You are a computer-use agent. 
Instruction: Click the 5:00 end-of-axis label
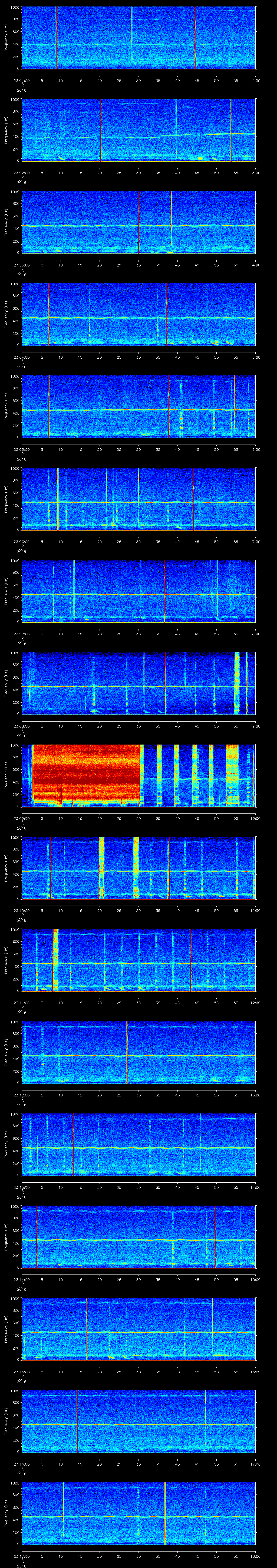[x=256, y=357]
